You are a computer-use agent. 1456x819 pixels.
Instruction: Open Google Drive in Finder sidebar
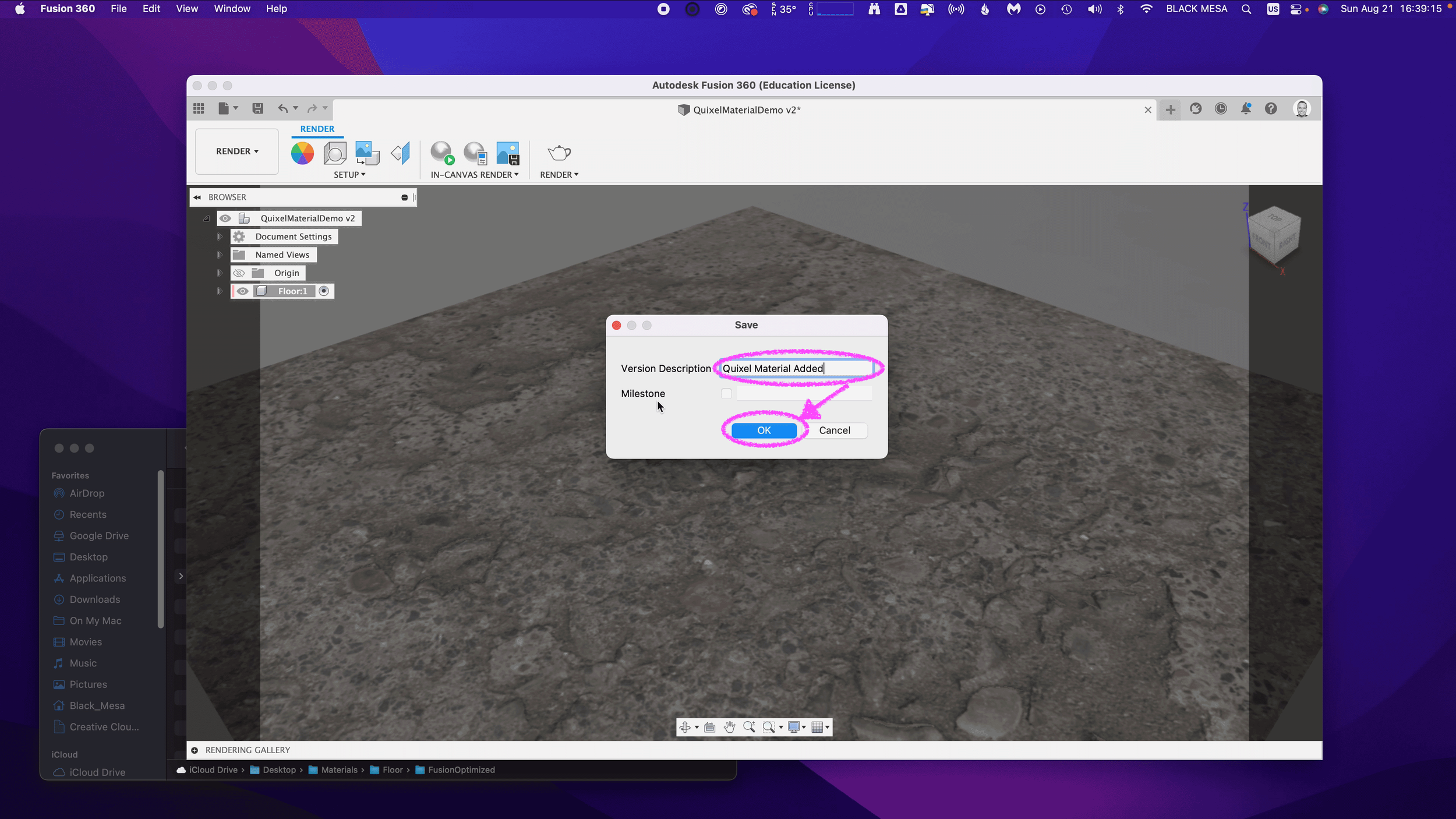99,536
